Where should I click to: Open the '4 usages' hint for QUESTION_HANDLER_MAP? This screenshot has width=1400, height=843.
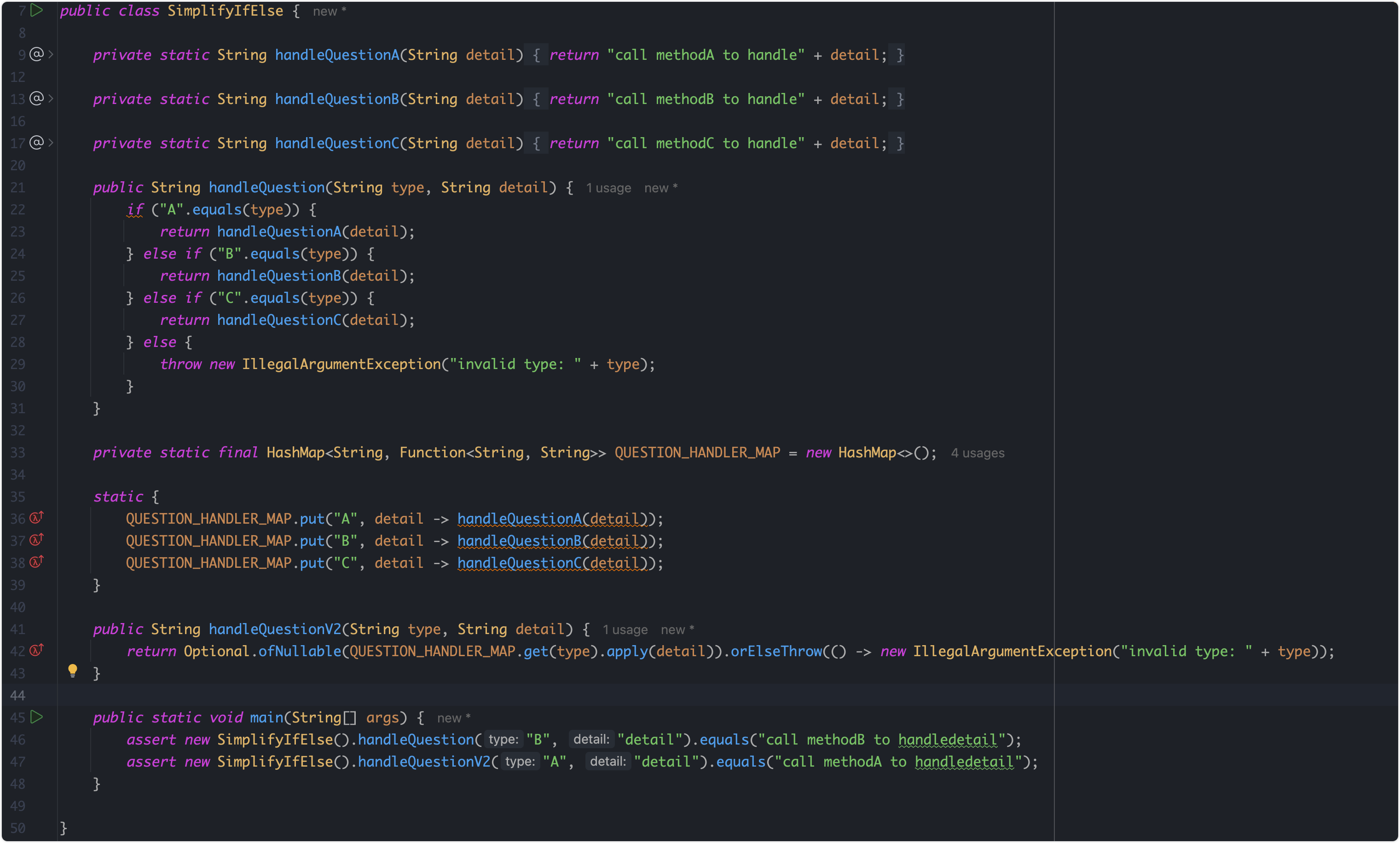[977, 453]
